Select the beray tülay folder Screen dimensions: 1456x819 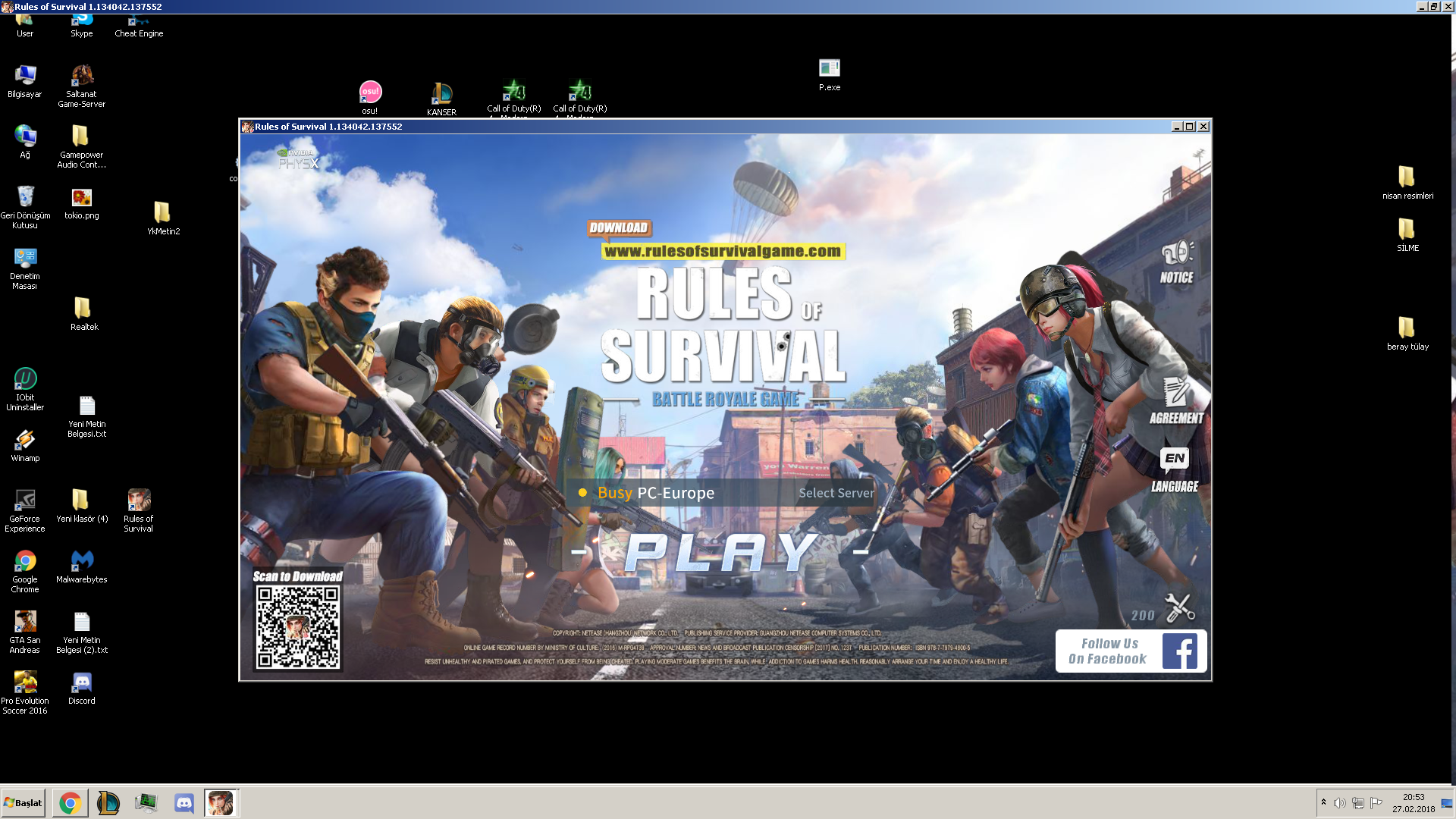click(1407, 334)
